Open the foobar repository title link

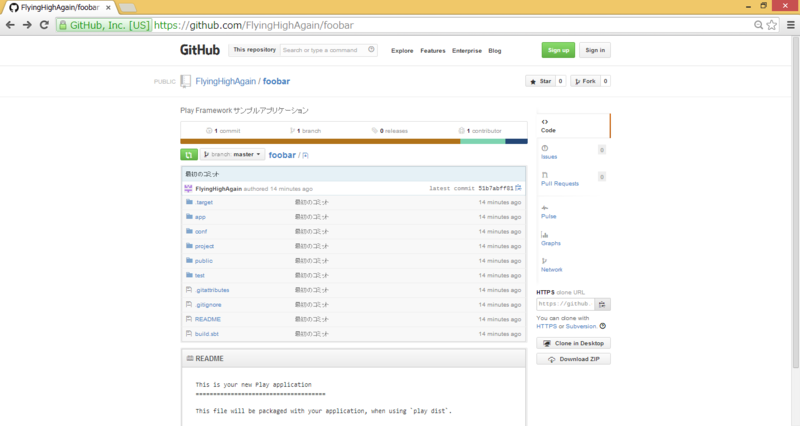point(276,81)
